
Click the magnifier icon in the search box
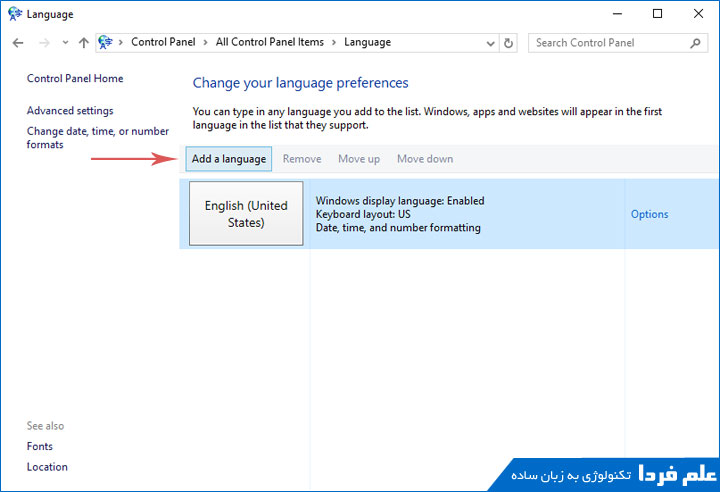[x=696, y=43]
